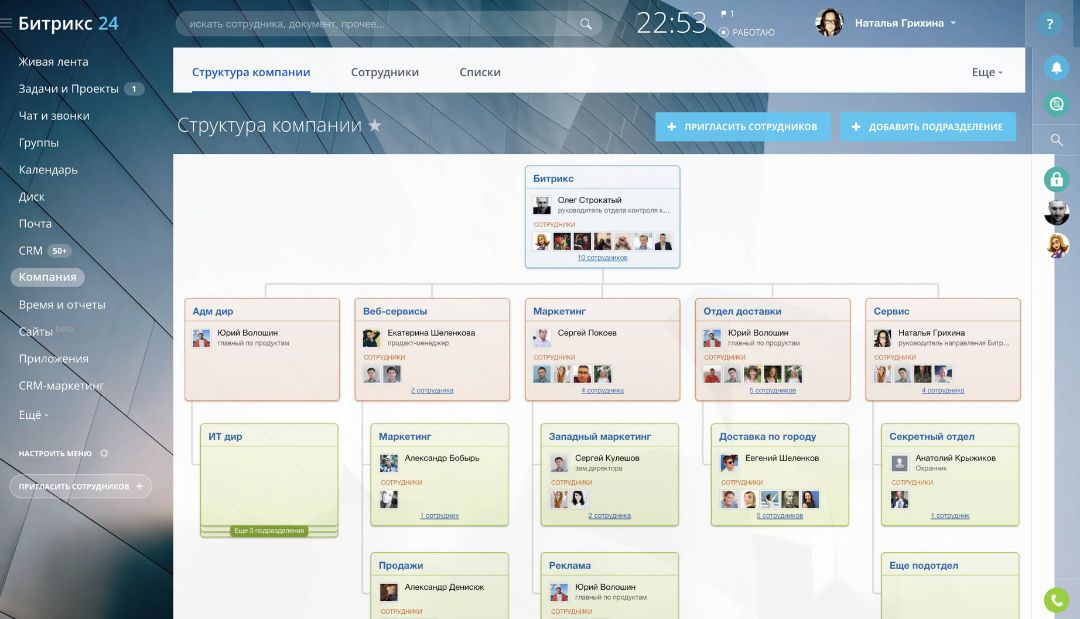Click the Битрикс 24 logo
Screen dimensions: 1080x619
click(68, 23)
